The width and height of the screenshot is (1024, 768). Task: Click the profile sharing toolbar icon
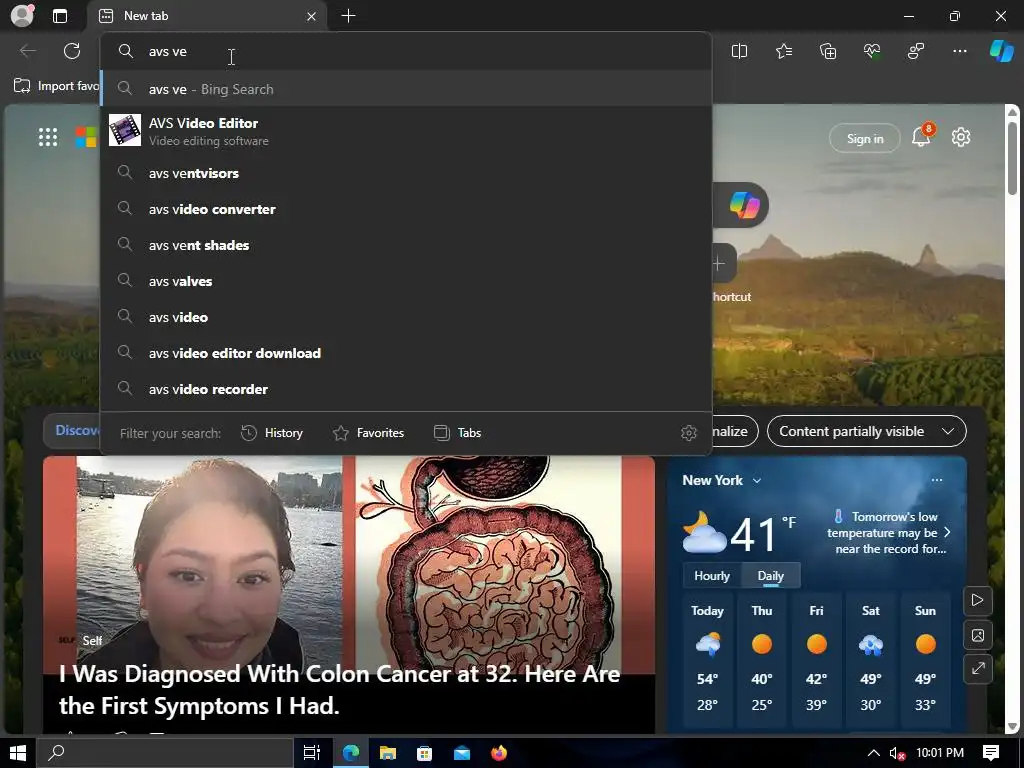916,51
